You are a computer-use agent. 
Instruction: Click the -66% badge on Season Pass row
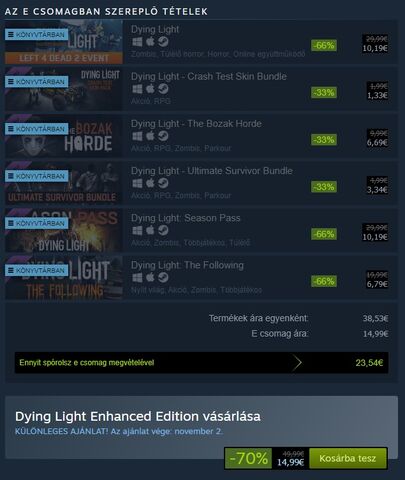point(324,234)
